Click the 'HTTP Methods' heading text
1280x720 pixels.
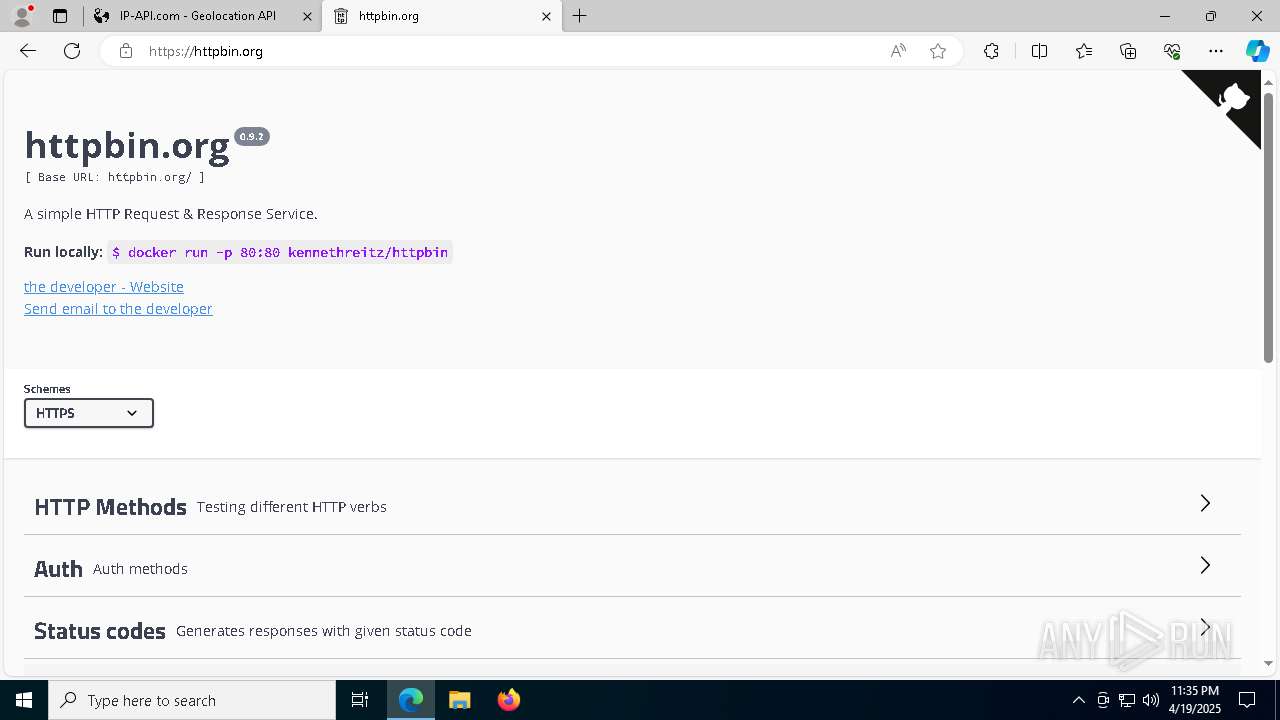110,507
